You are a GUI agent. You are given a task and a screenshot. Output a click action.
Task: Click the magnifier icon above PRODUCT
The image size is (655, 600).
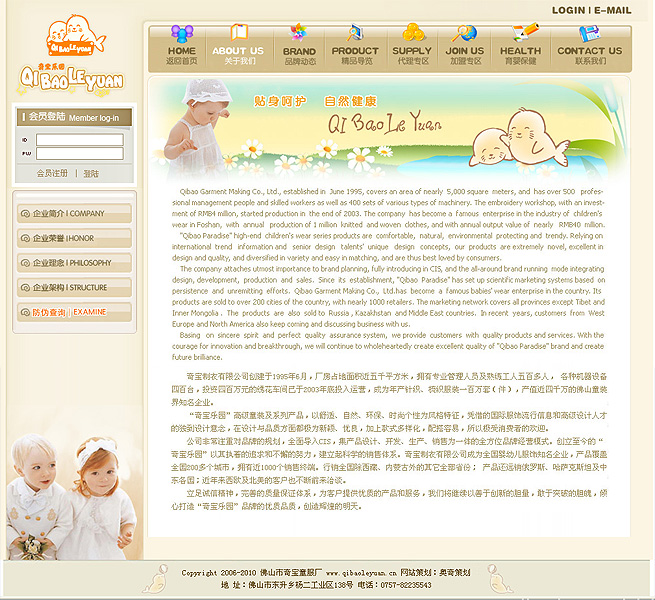pos(354,33)
